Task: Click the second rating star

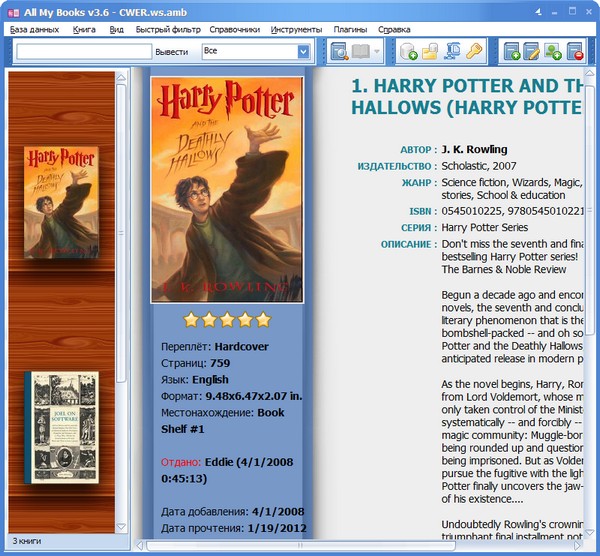Action: 209,320
